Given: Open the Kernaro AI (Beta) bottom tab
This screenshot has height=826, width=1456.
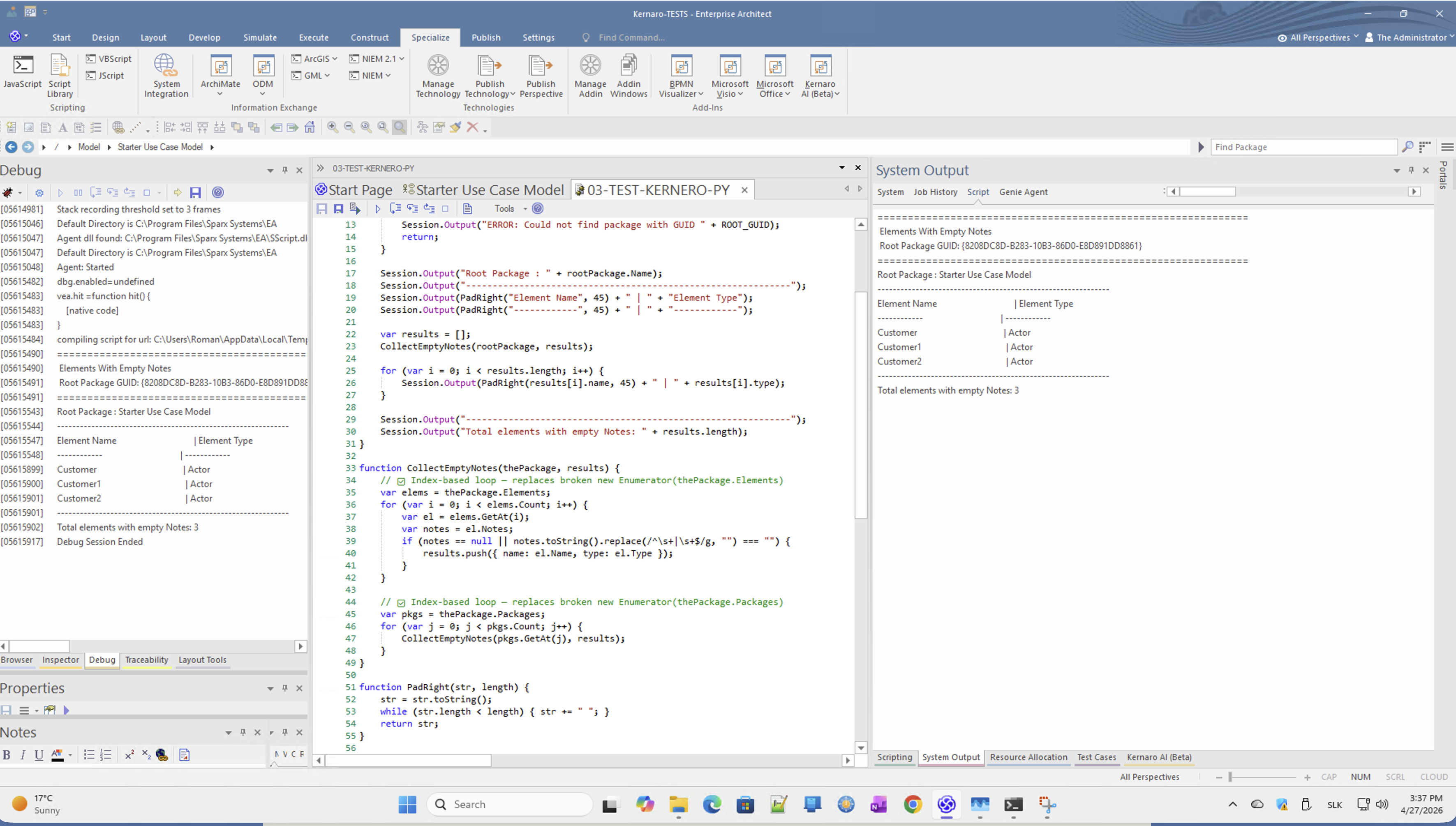Looking at the screenshot, I should coord(1159,757).
